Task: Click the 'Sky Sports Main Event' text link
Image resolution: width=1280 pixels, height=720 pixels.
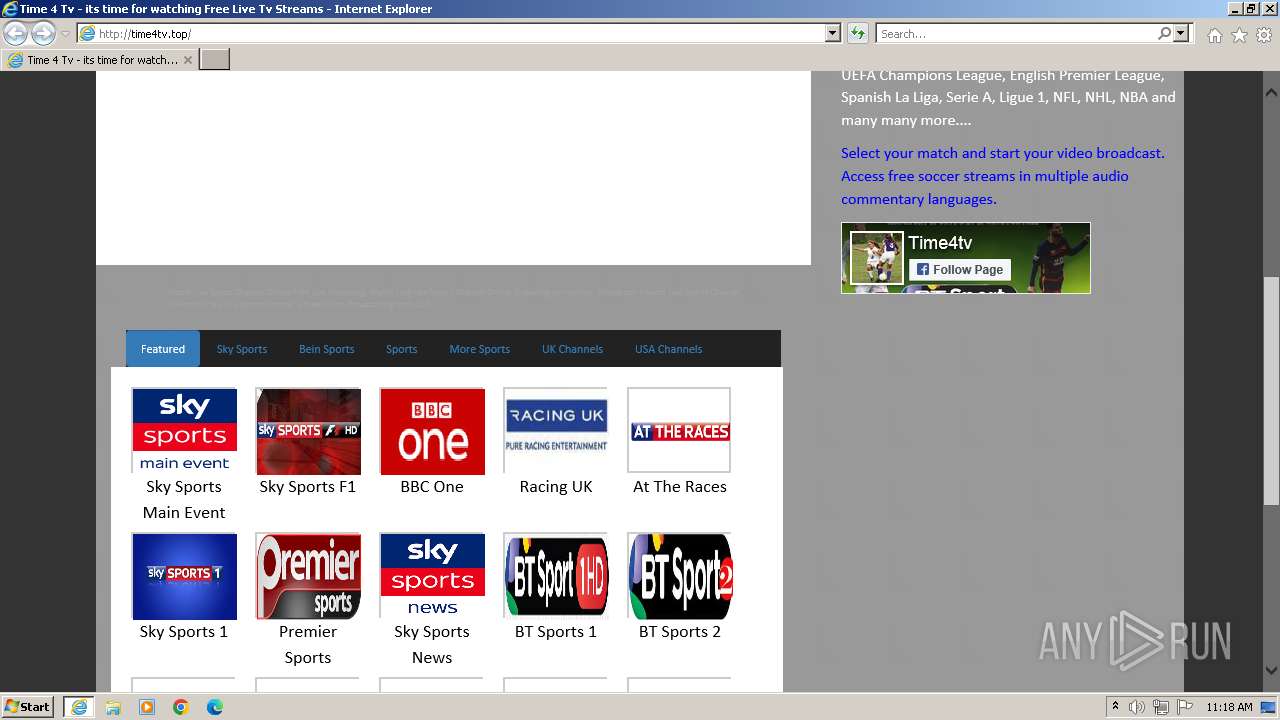Action: 184,499
